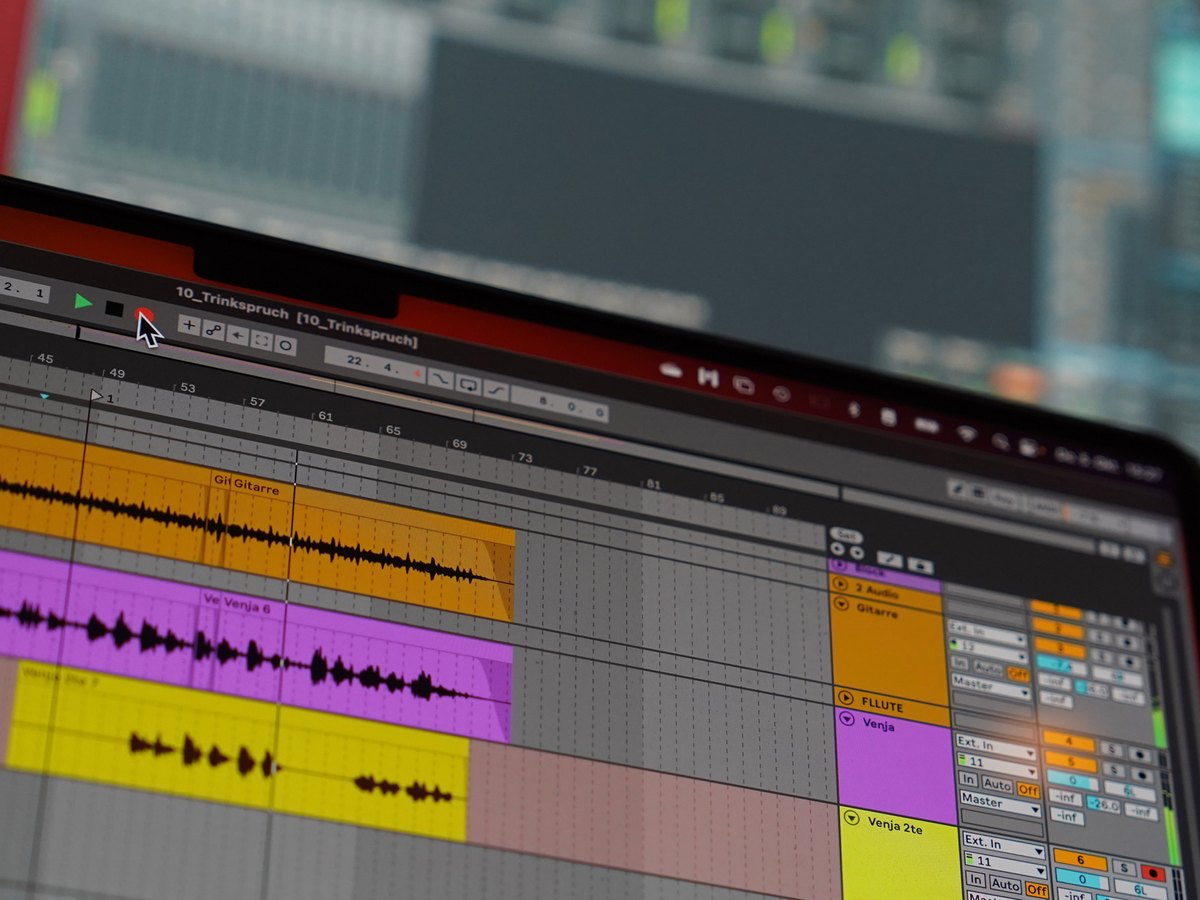Toggle the Punch-Out switch icon
Viewport: 1200px width, 900px height.
[x=495, y=390]
